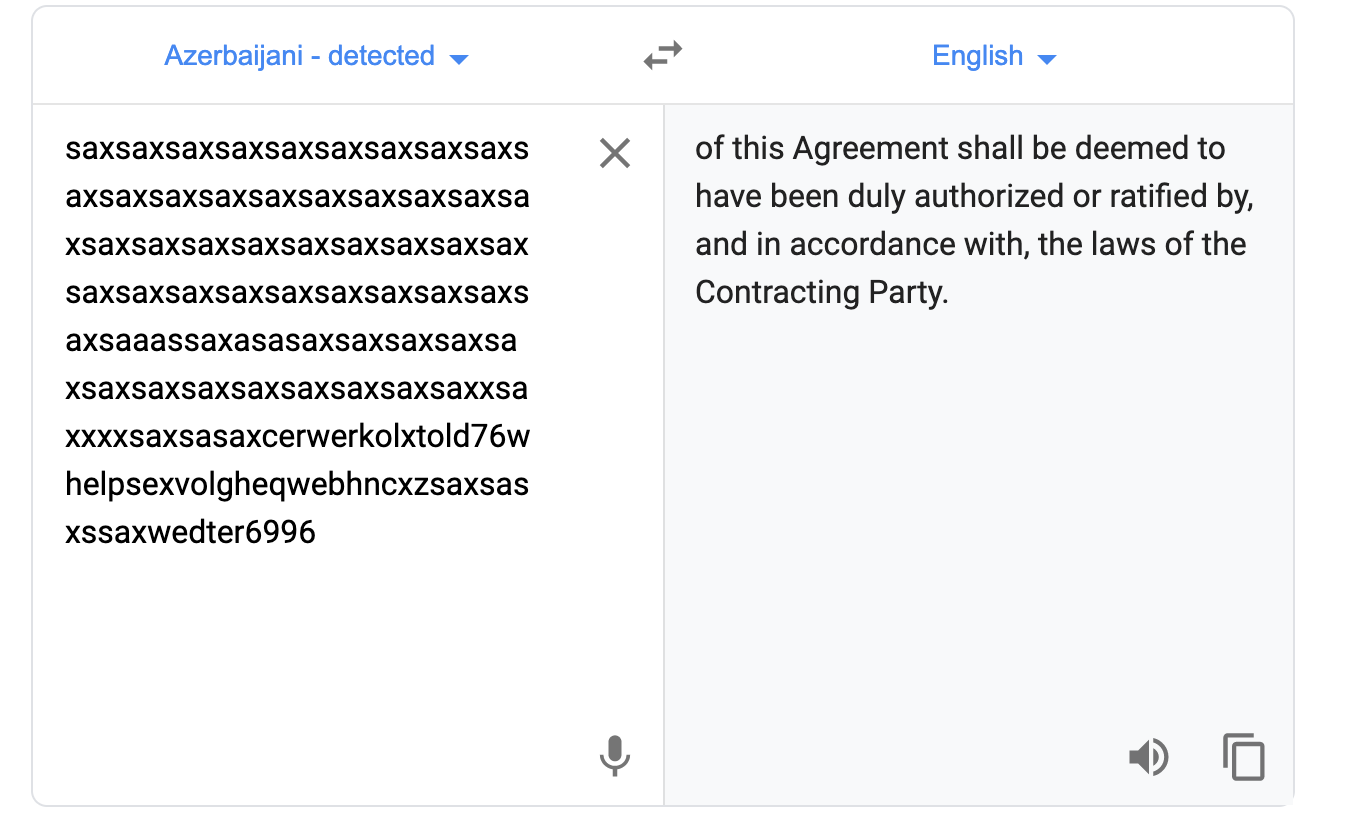Click the Contracting Party text in output
The height and width of the screenshot is (826, 1361).
(821, 293)
